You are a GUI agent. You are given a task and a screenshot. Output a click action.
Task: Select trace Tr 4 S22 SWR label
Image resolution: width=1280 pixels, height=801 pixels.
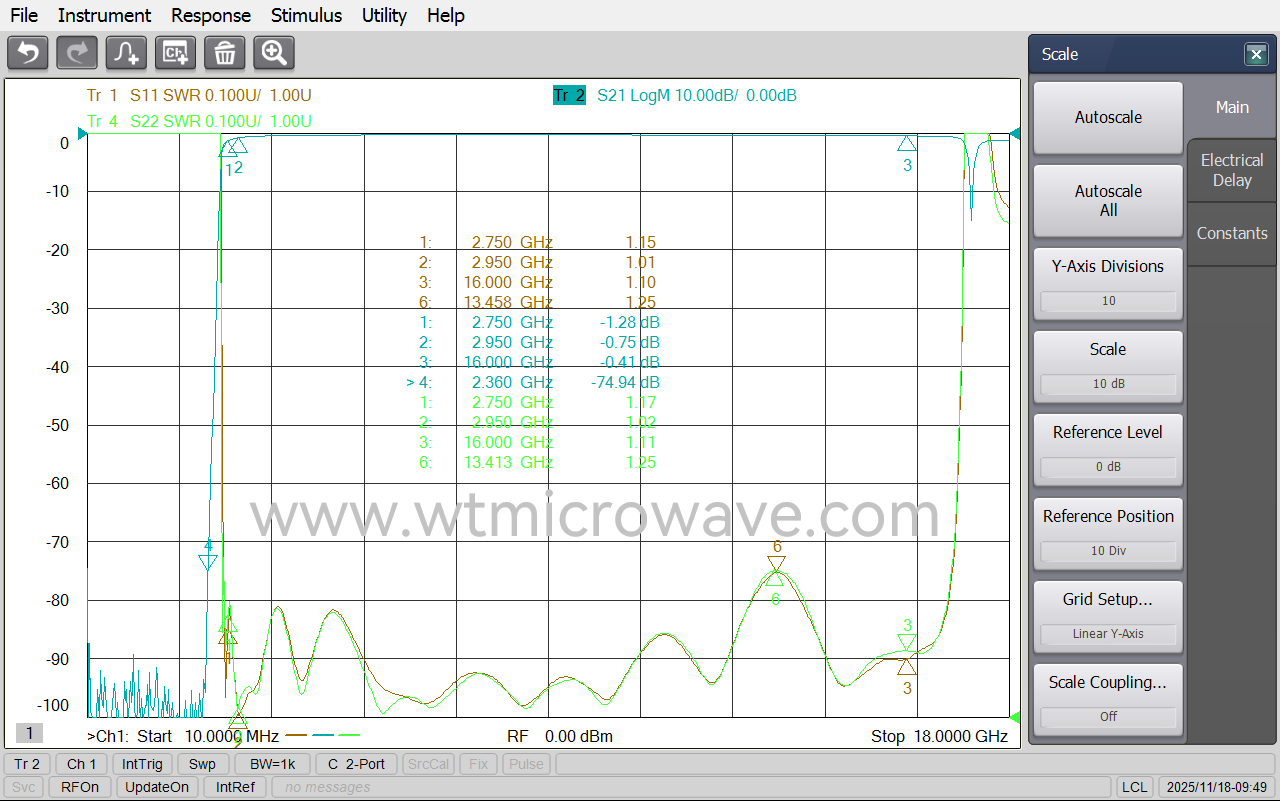point(199,121)
